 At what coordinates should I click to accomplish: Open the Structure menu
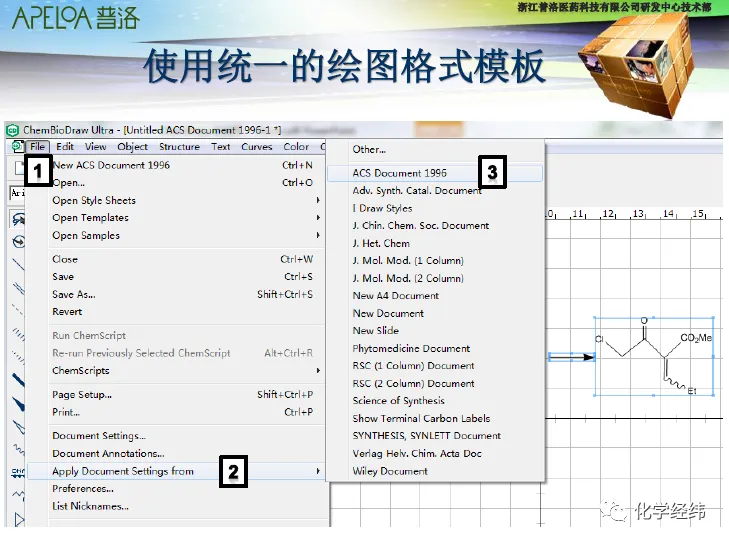(179, 147)
